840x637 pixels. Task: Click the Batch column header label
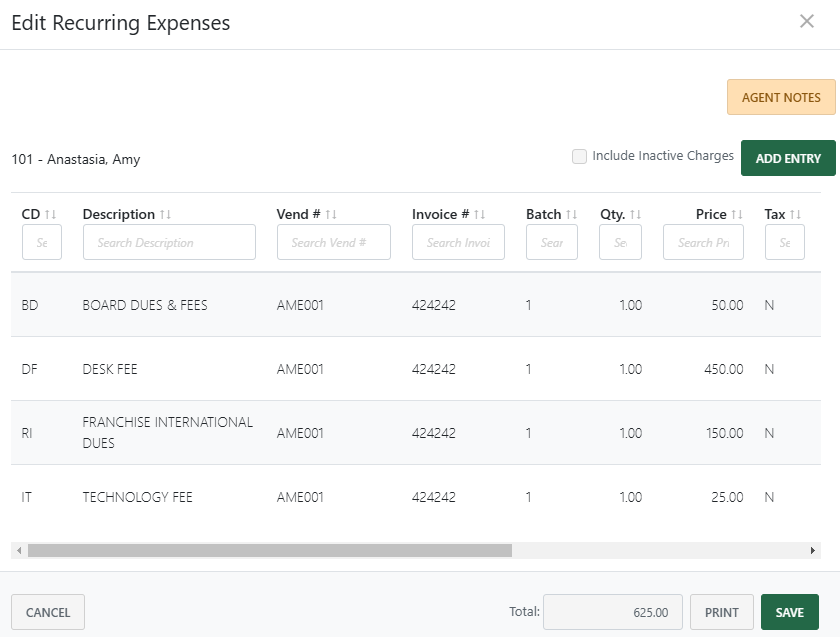click(x=543, y=214)
